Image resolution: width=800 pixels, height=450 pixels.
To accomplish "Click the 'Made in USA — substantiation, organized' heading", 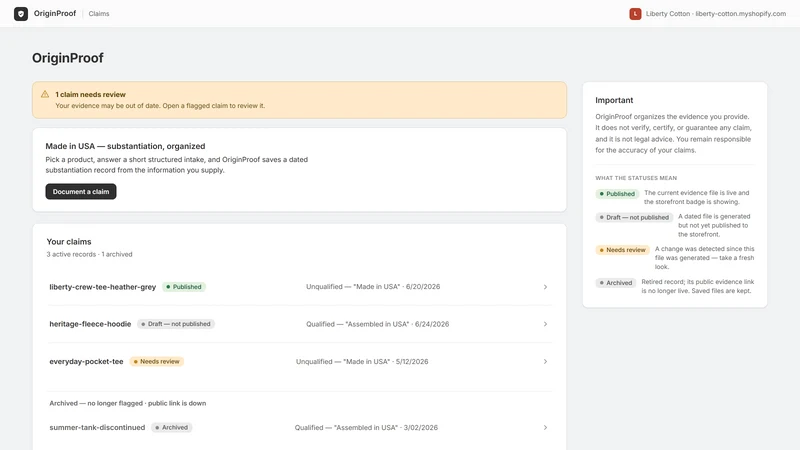I will (125, 146).
